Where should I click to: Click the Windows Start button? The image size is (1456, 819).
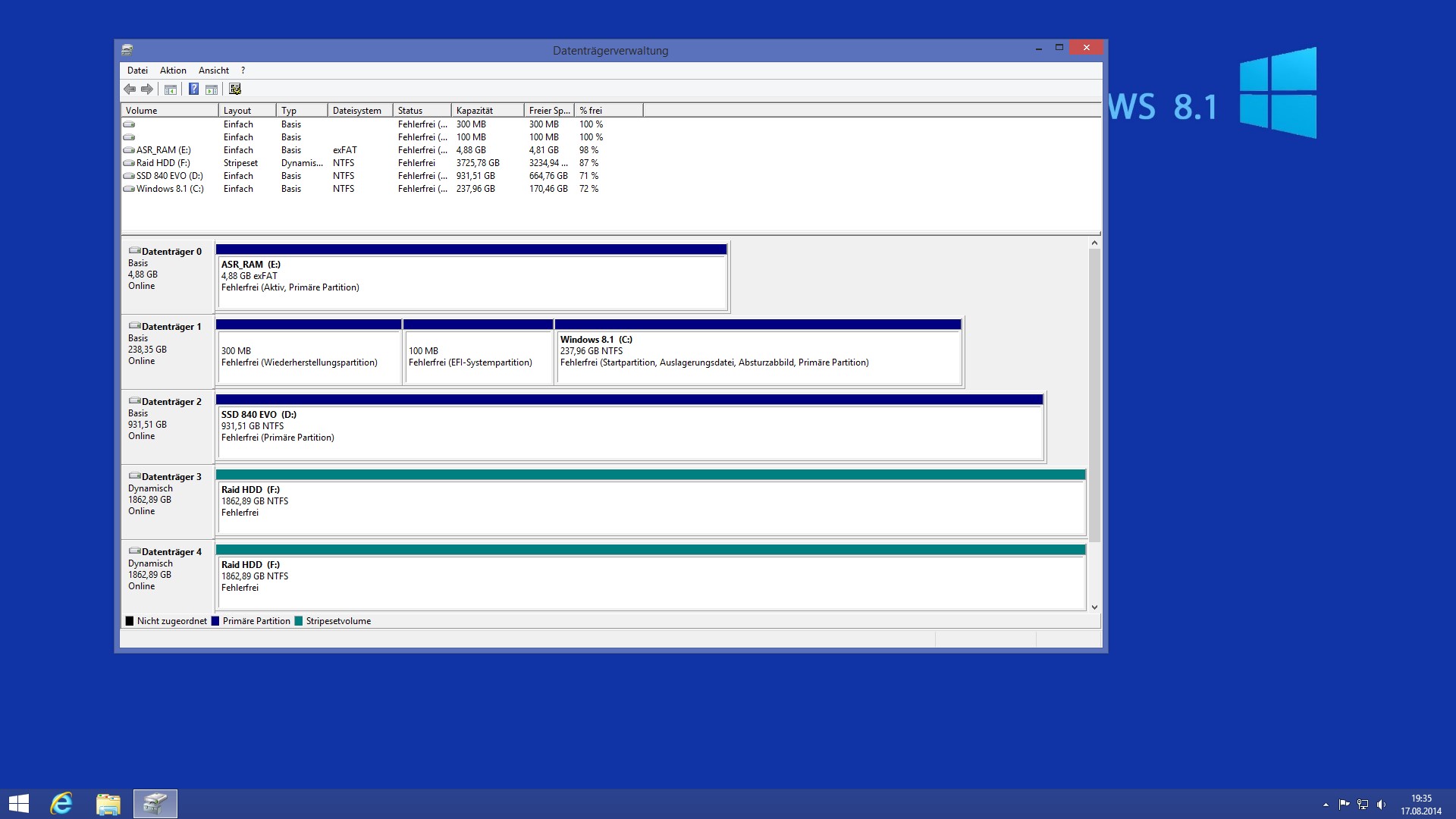pos(19,804)
